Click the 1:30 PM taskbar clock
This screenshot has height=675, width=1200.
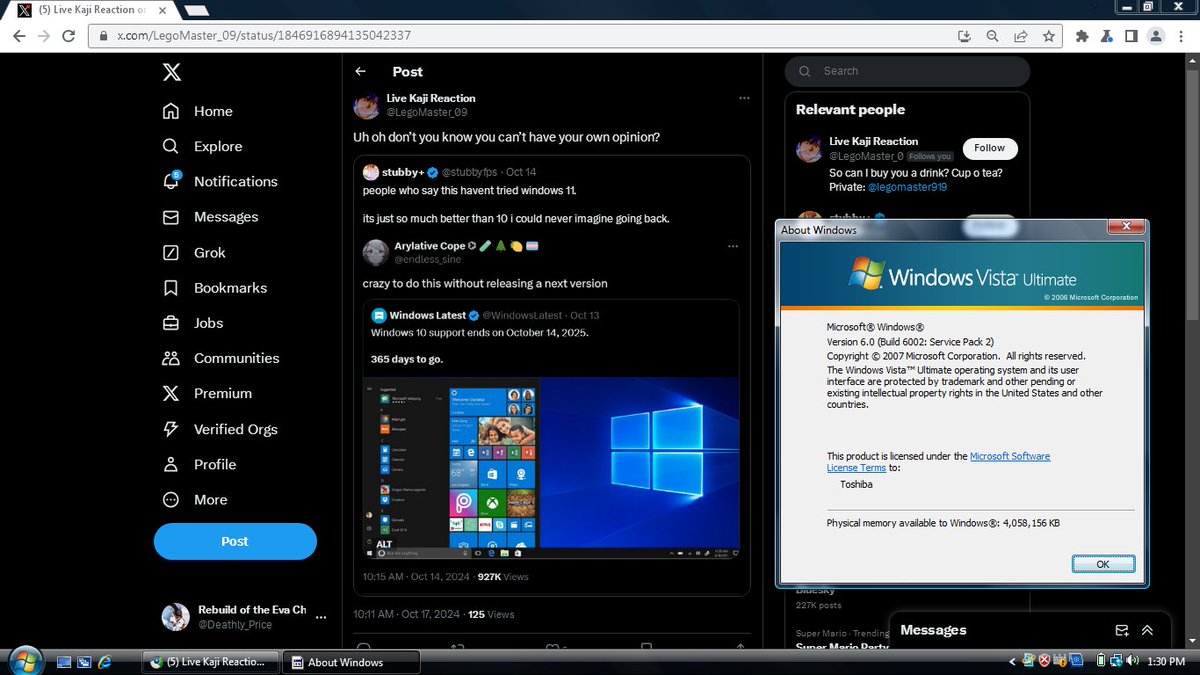pyautogui.click(x=1166, y=661)
